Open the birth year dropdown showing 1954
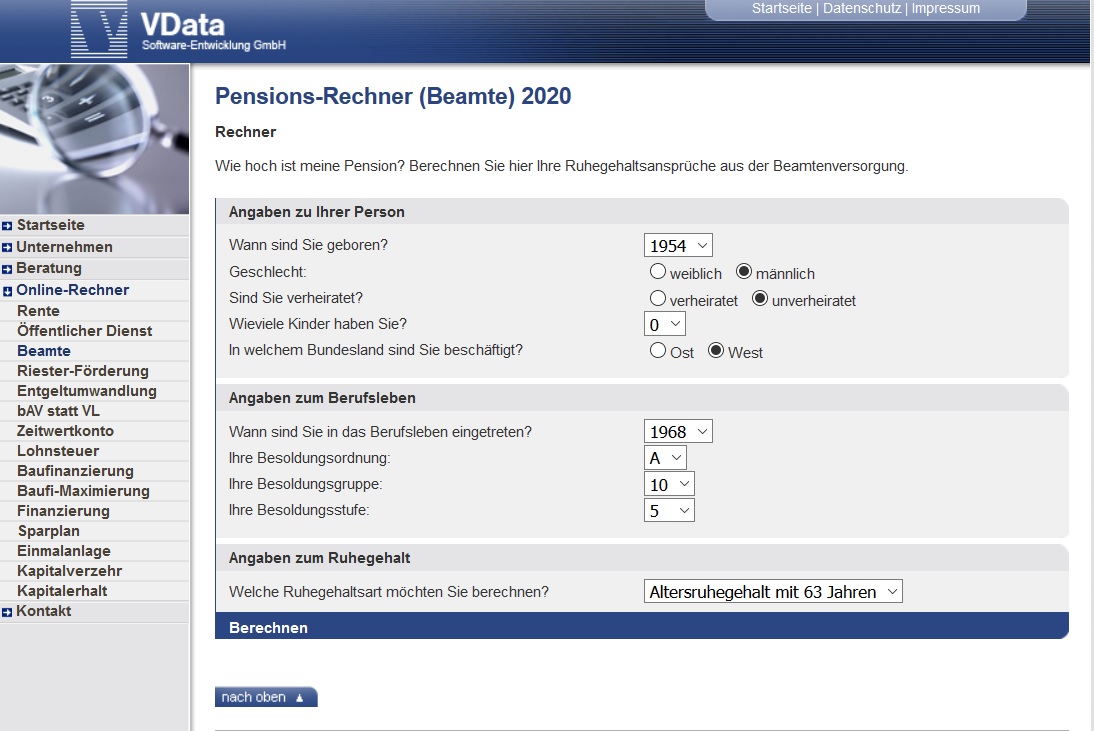 678,246
